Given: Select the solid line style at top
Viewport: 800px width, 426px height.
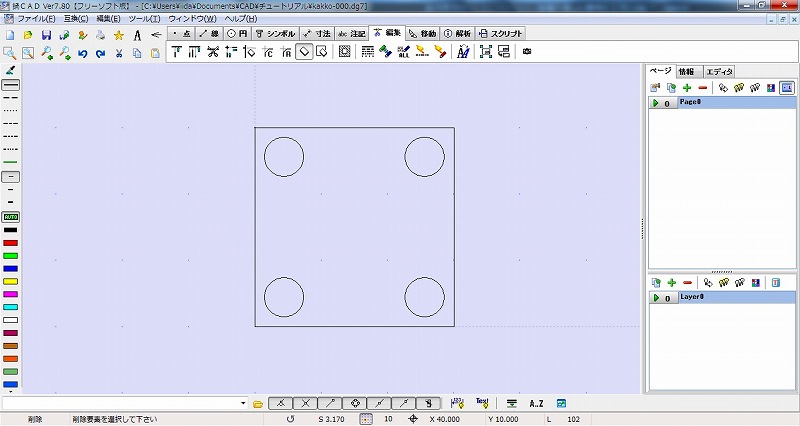Looking at the screenshot, I should 11,87.
